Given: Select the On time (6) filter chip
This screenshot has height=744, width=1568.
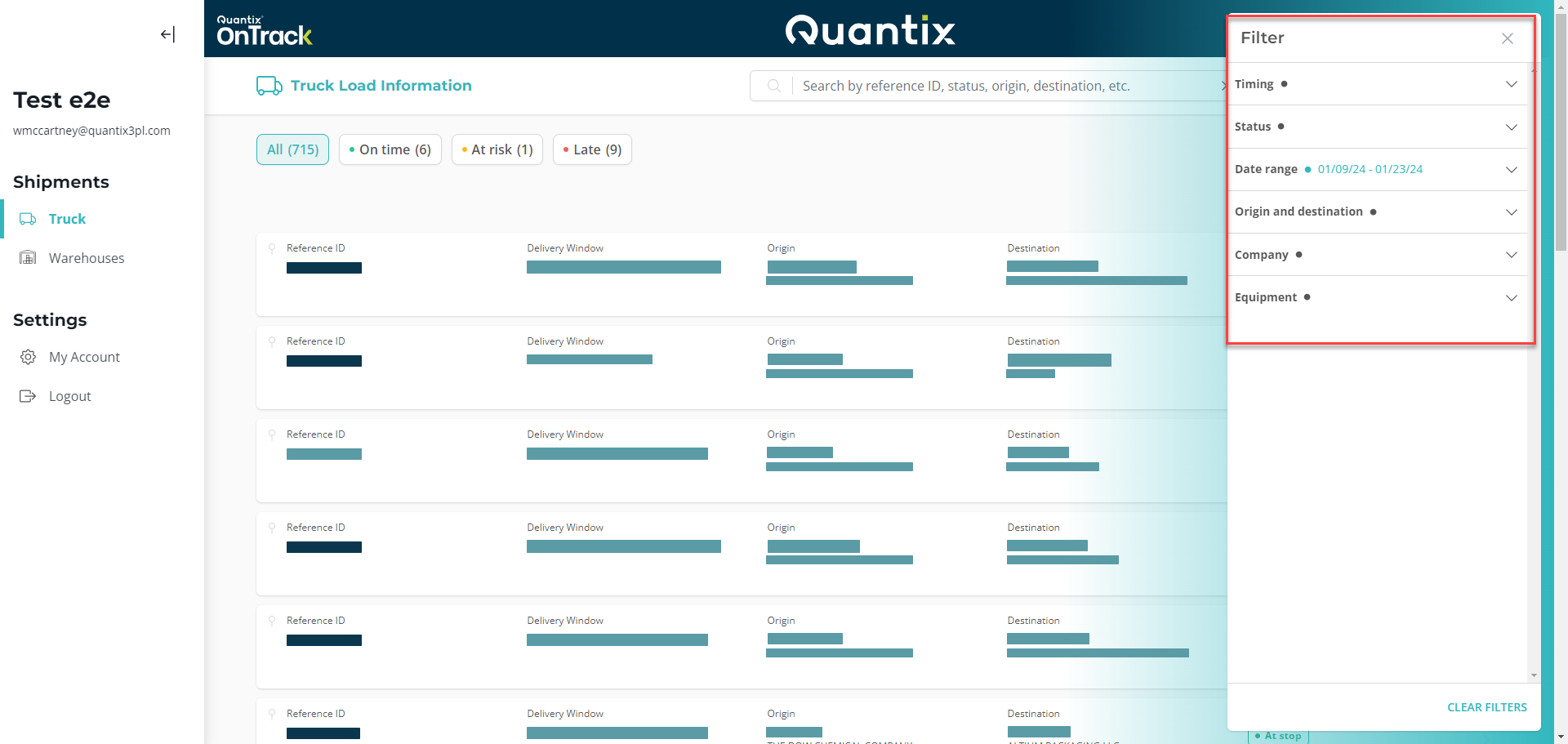Looking at the screenshot, I should point(390,149).
